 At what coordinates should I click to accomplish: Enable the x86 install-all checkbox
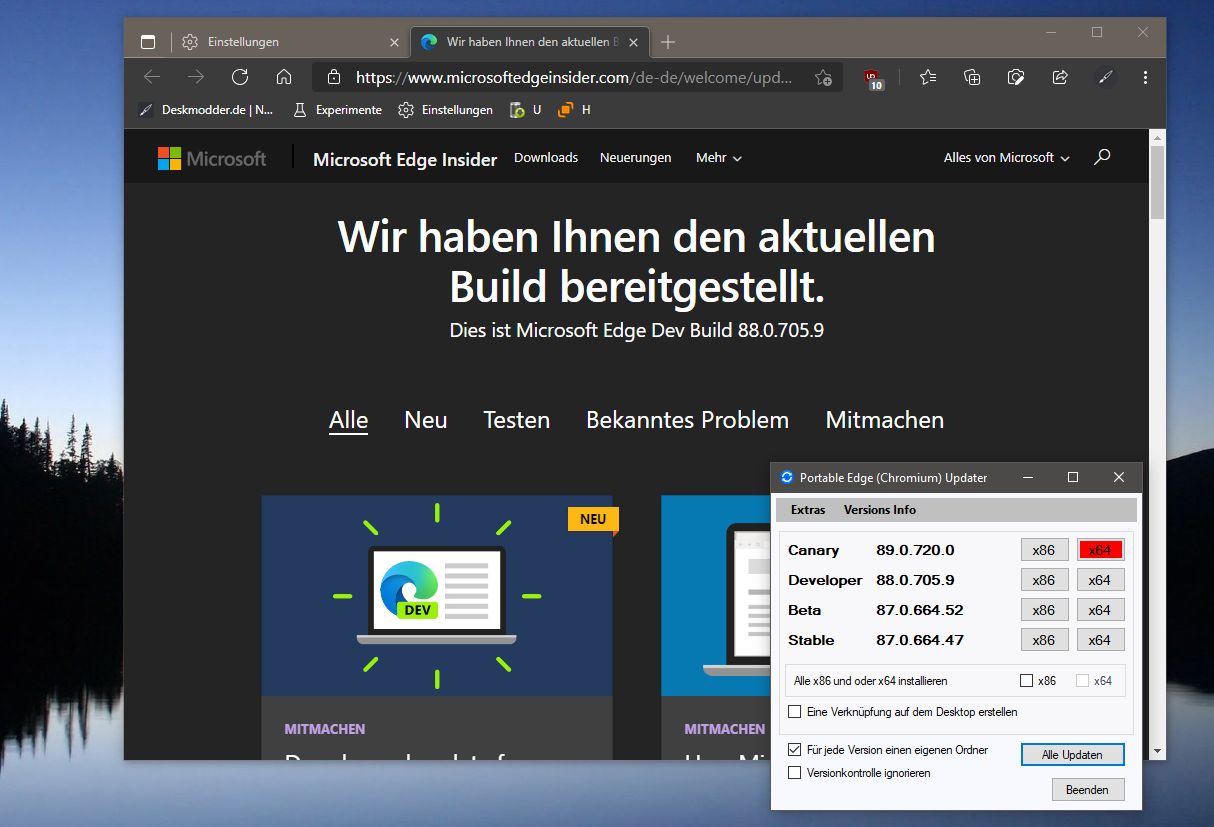(1026, 681)
